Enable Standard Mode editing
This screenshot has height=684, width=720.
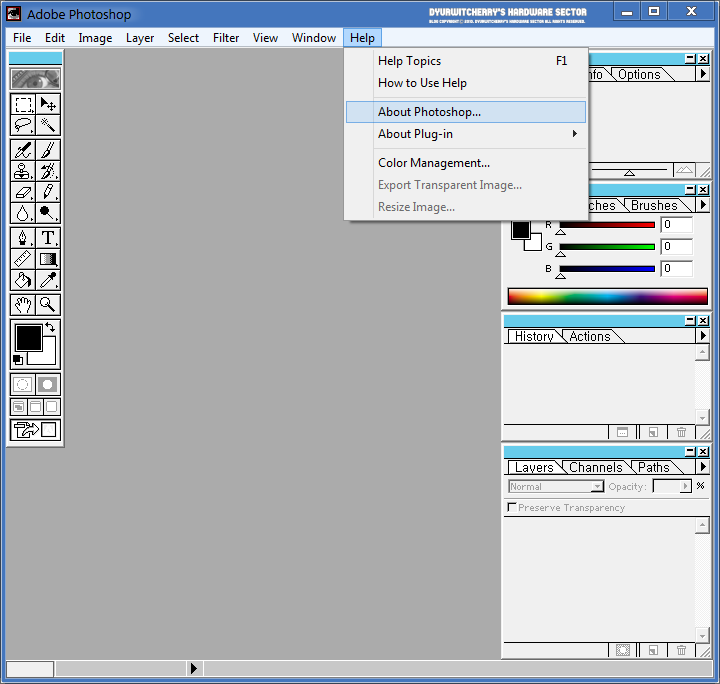point(23,384)
